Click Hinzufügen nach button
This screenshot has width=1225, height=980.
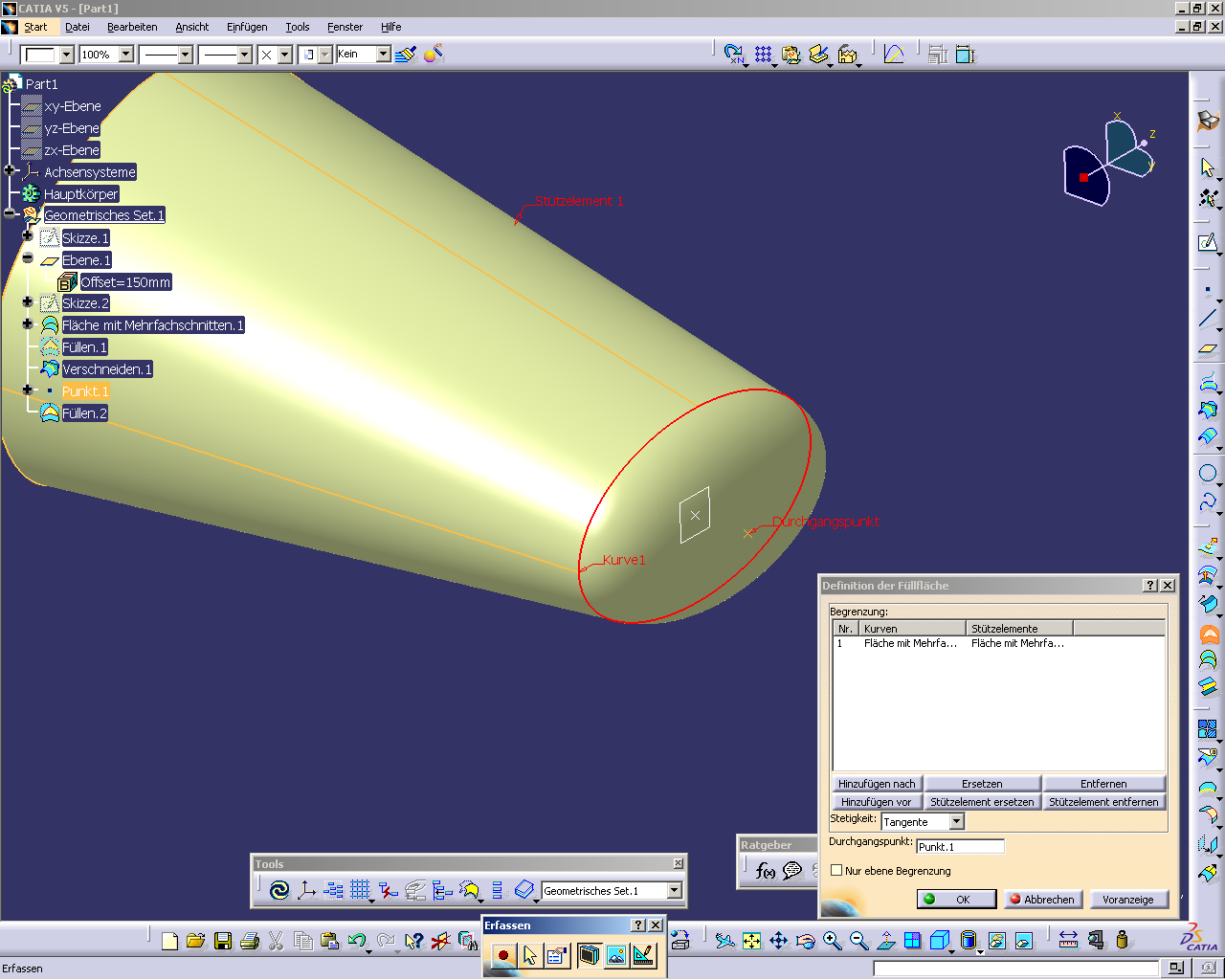click(x=877, y=784)
